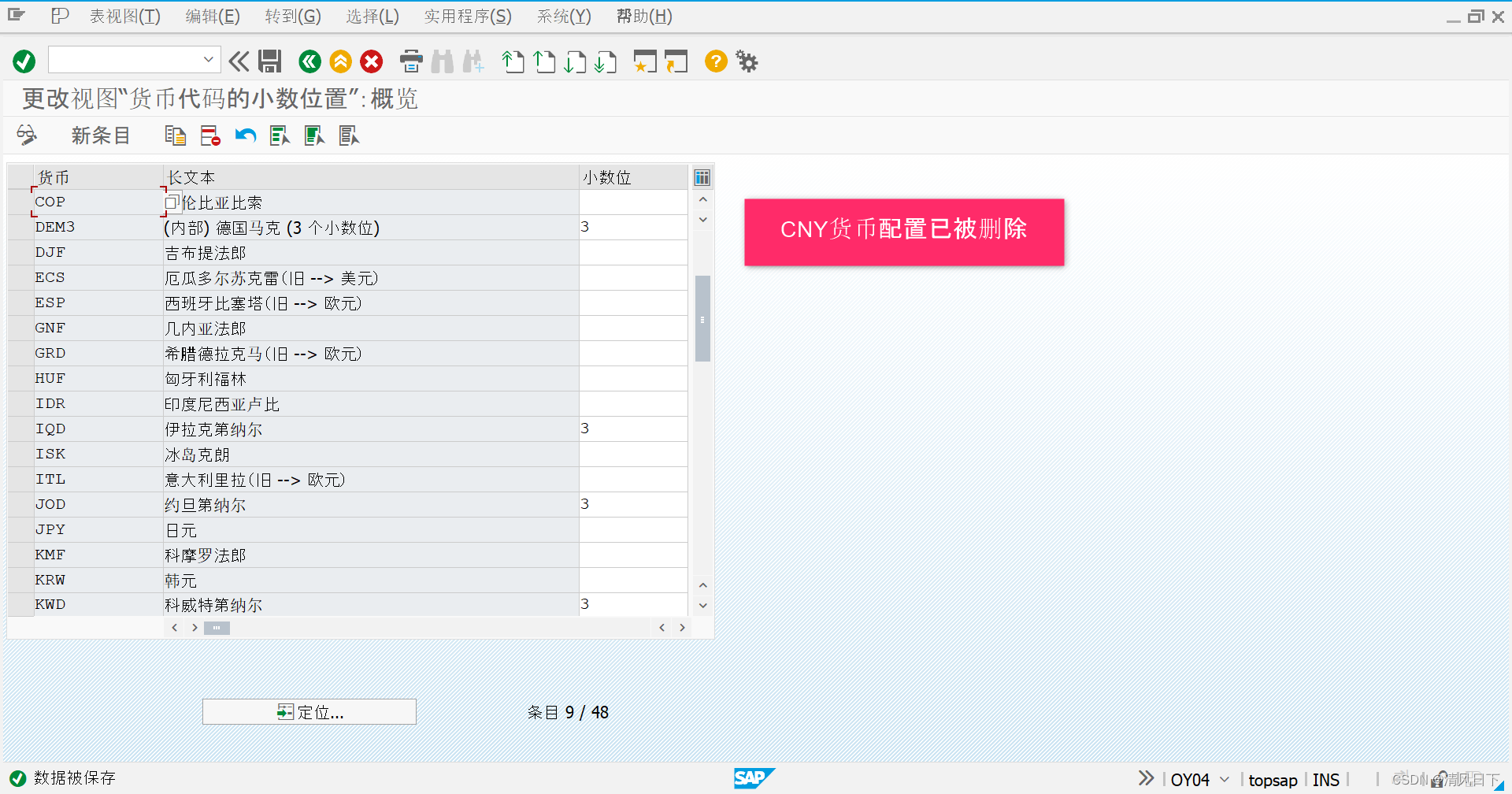The width and height of the screenshot is (1512, 794).
Task: Click the Display/Change toggle glasses icon
Action: (x=27, y=135)
